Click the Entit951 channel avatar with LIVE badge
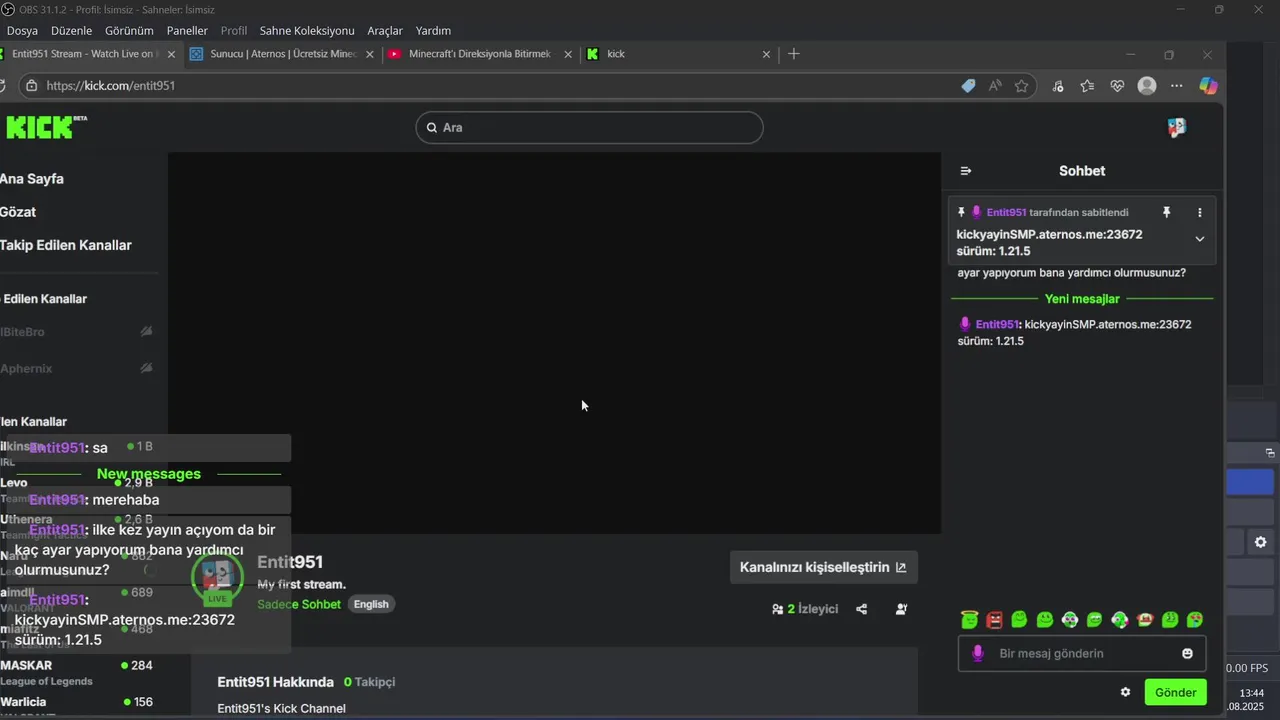This screenshot has height=720, width=1280. [217, 577]
